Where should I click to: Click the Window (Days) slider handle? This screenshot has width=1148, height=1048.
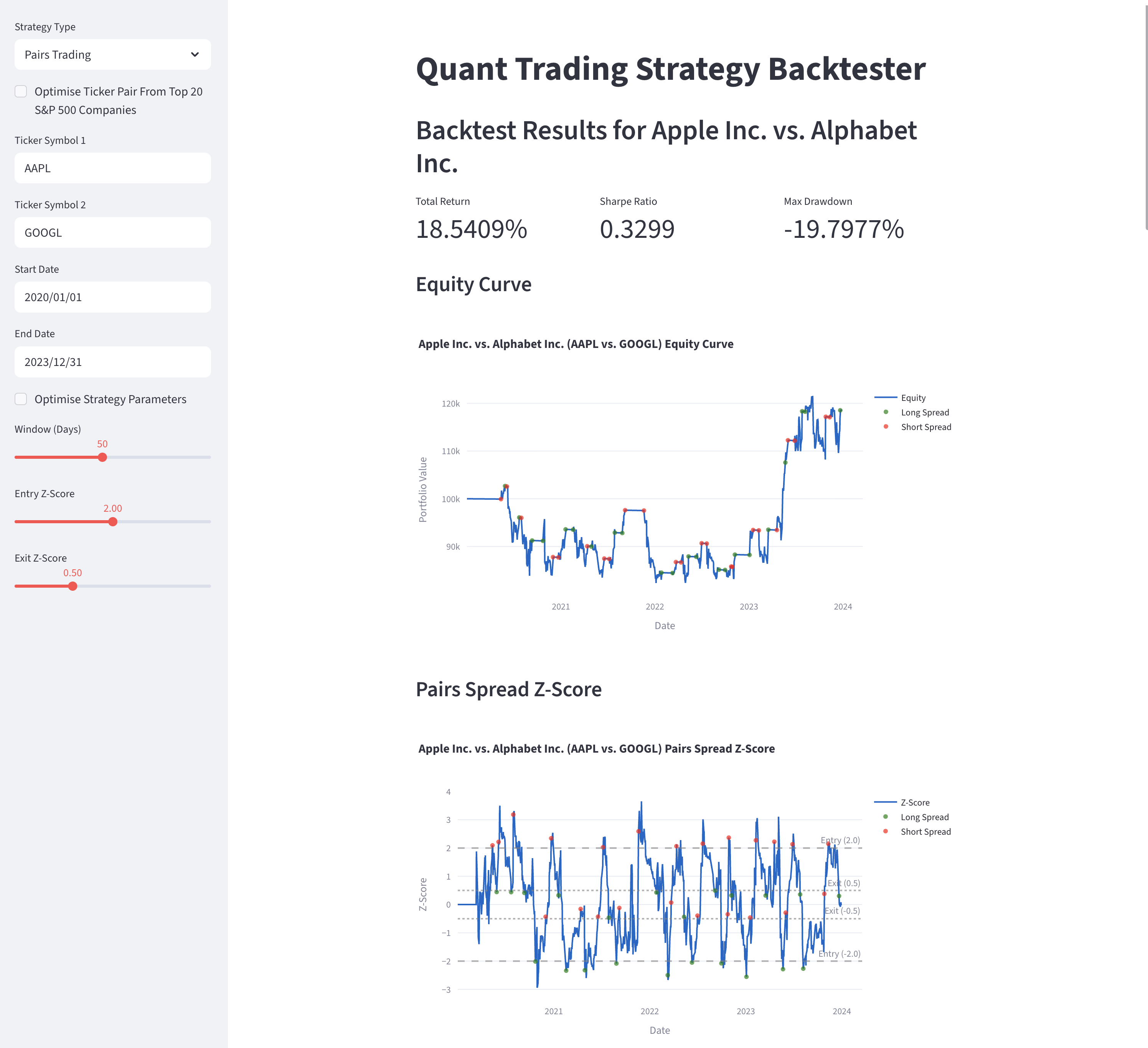tap(102, 457)
